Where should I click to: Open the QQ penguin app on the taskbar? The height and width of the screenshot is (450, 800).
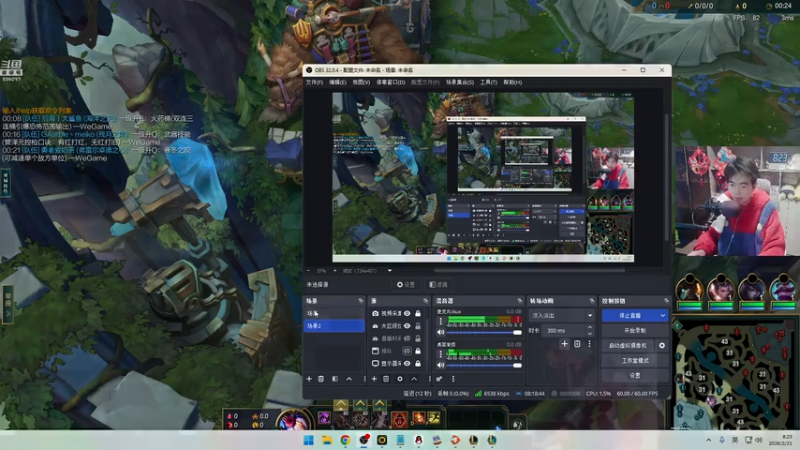pos(419,440)
